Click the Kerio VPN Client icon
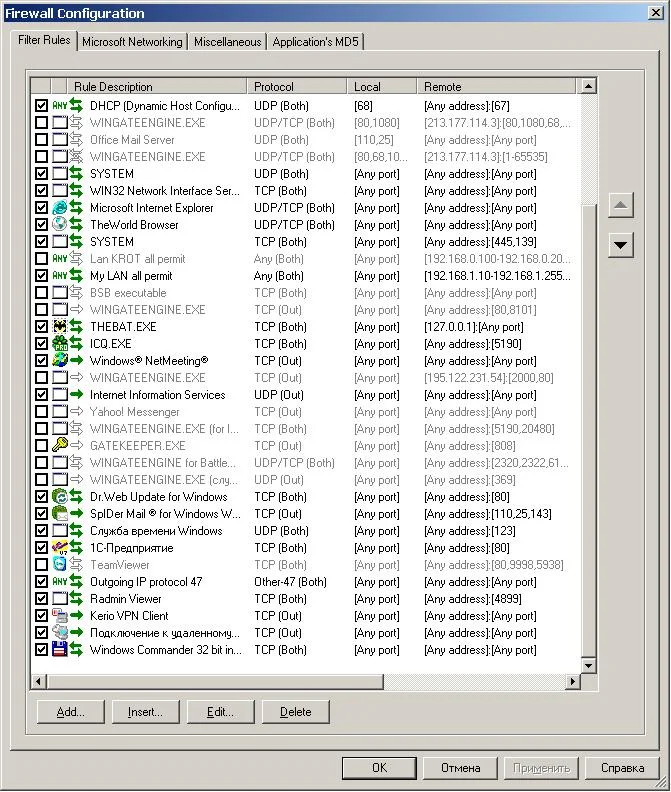The width and height of the screenshot is (671, 792). click(x=60, y=615)
